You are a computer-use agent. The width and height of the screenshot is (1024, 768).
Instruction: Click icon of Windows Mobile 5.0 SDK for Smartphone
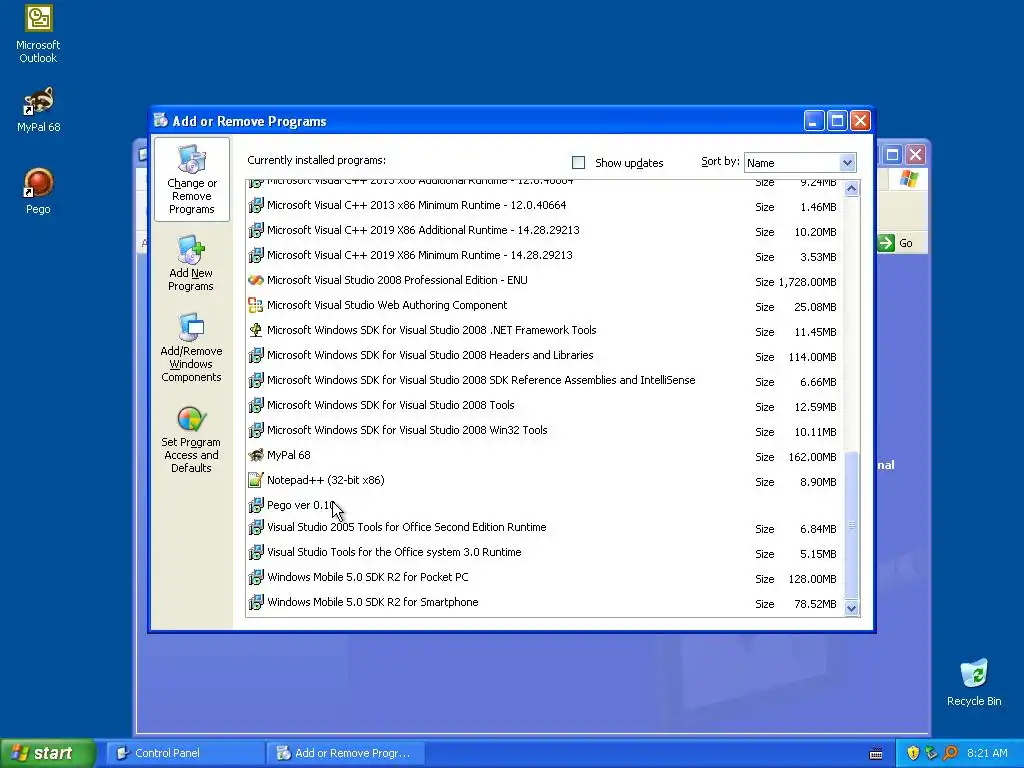point(255,602)
